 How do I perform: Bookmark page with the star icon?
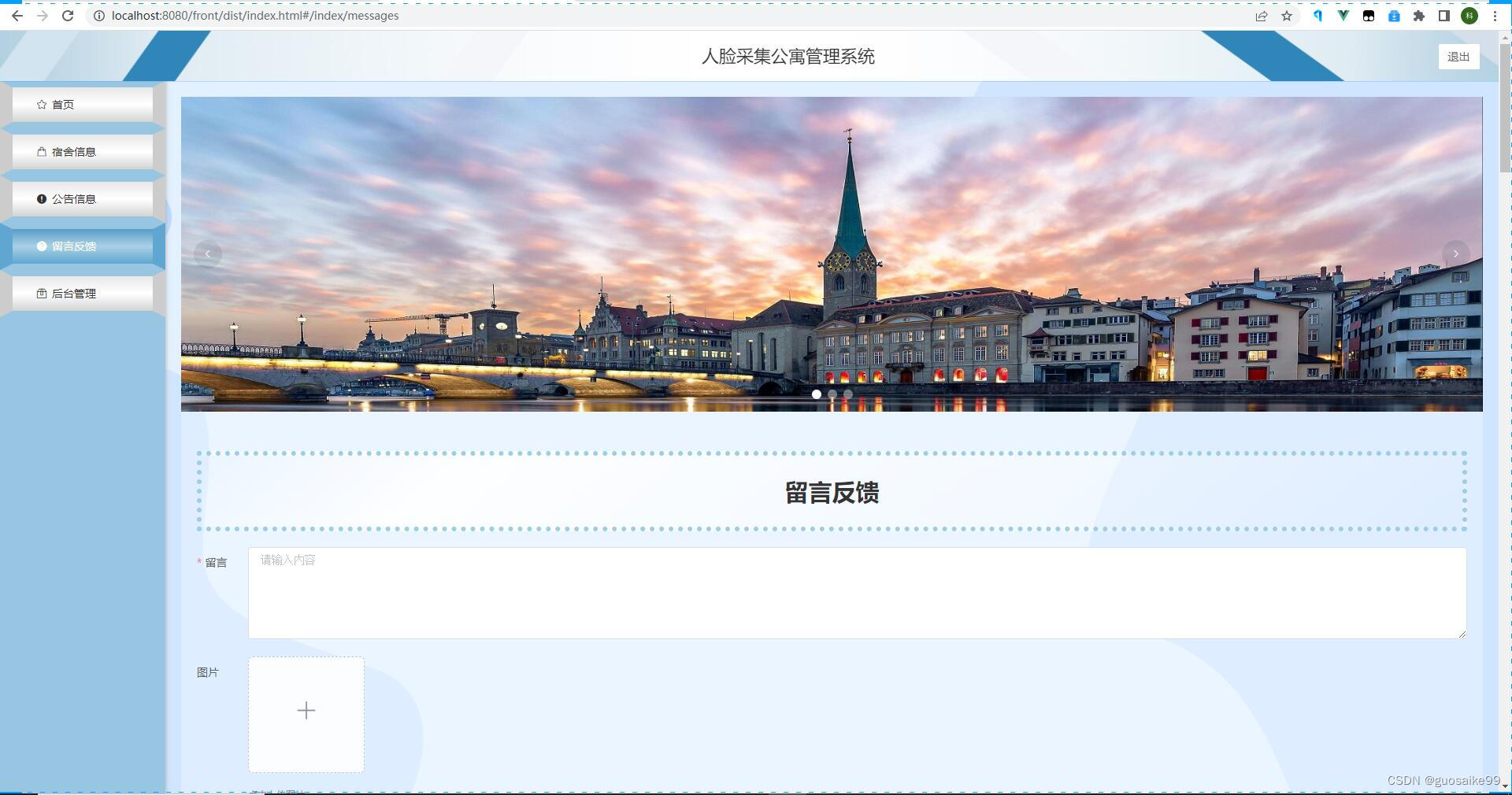[1287, 16]
